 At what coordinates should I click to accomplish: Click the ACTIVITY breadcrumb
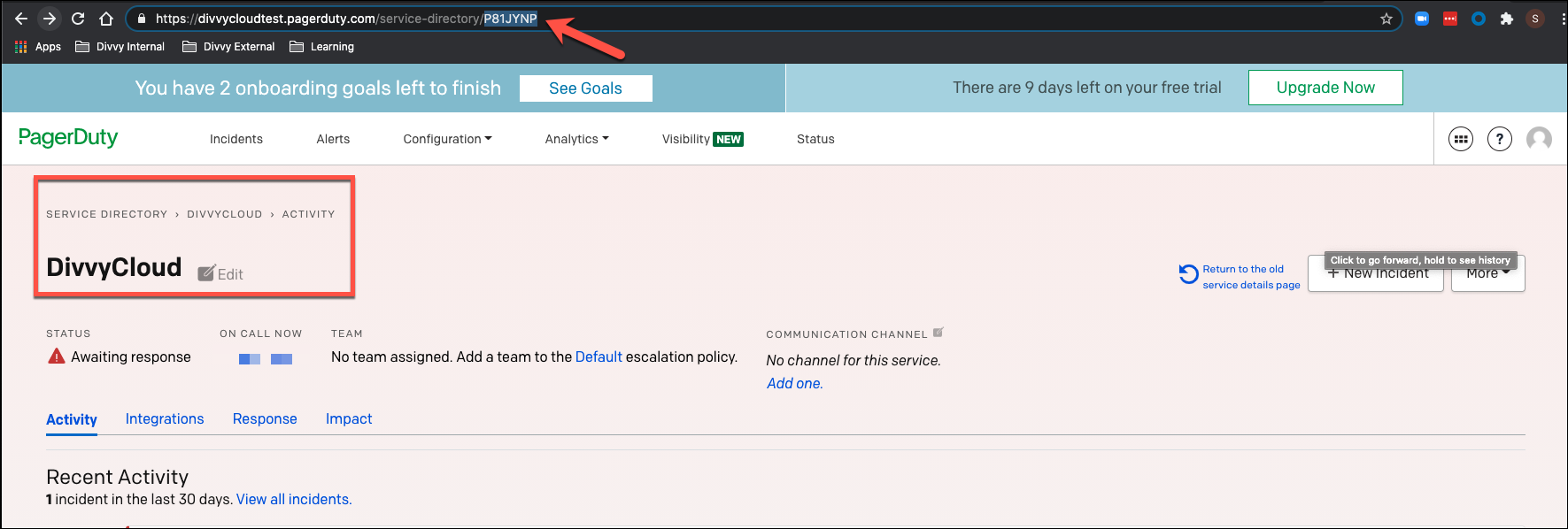308,214
